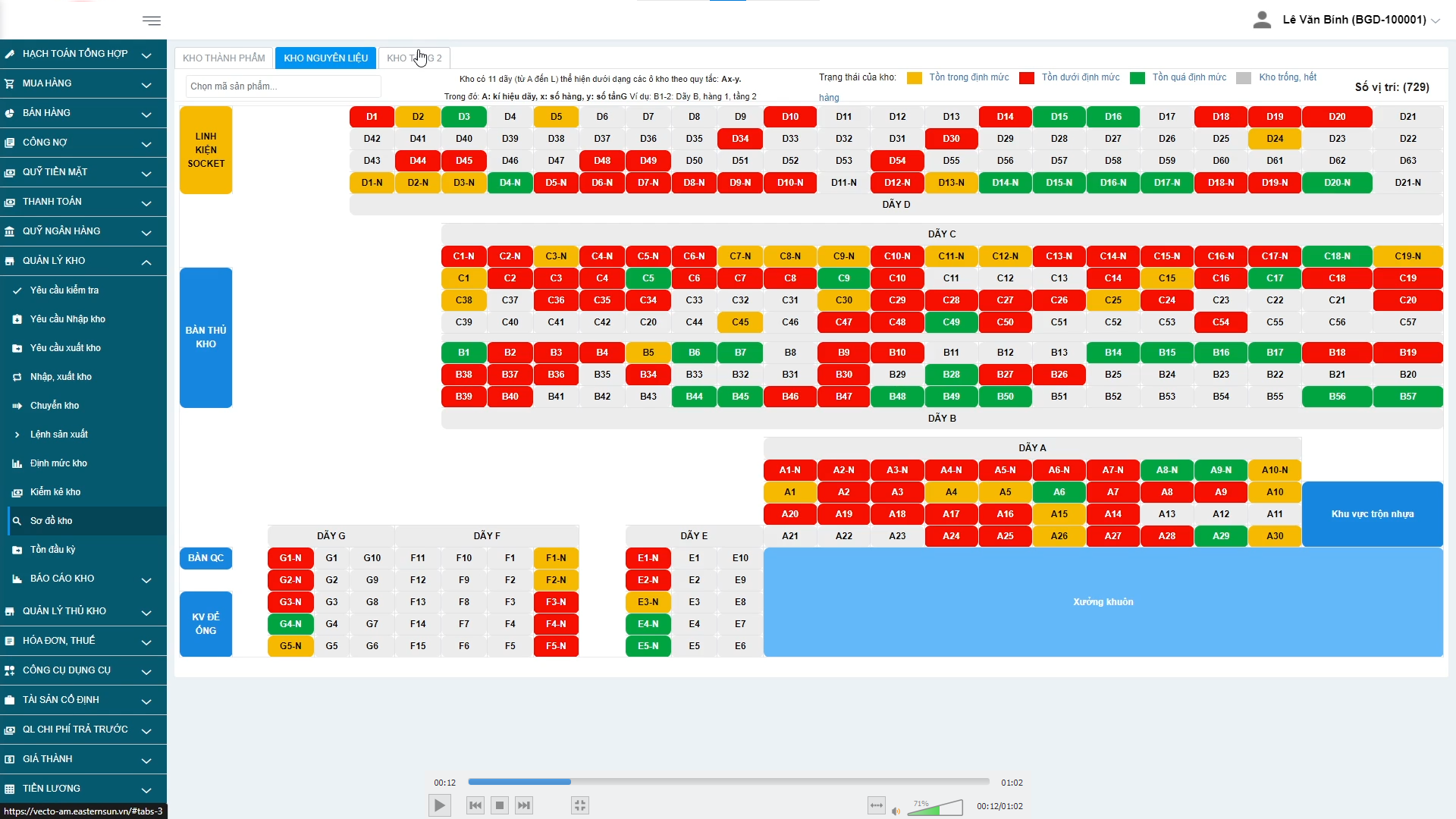Select warehouse slot D10
Viewport: 1456px width, 819px height.
pos(790,117)
